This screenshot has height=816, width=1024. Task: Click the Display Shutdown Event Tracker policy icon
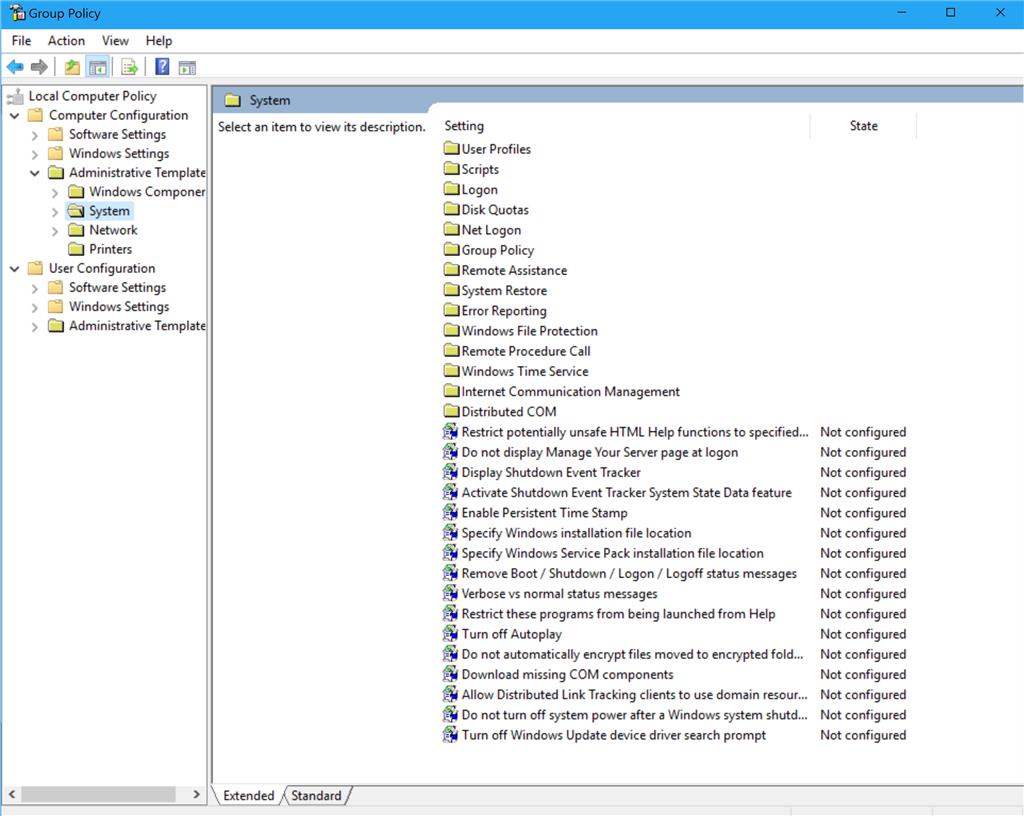(451, 471)
